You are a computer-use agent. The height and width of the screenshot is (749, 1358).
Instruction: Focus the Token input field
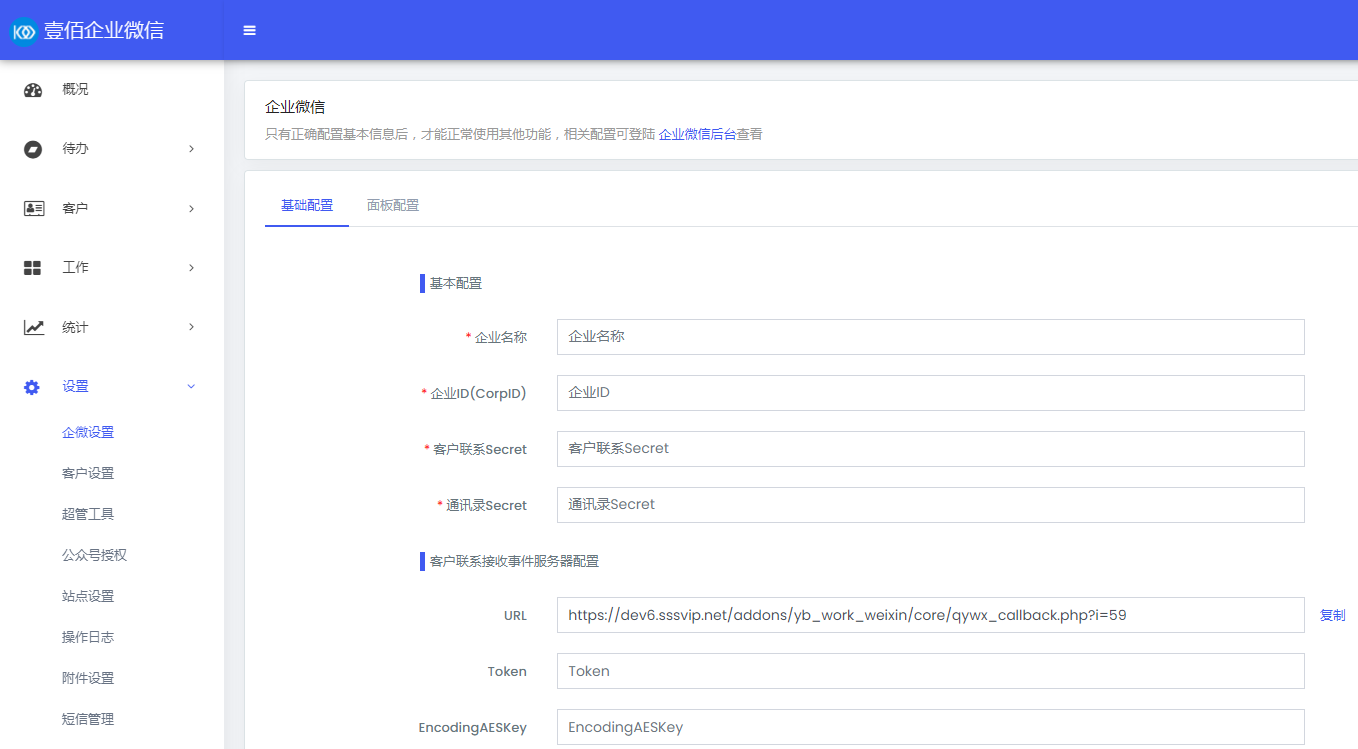(930, 671)
